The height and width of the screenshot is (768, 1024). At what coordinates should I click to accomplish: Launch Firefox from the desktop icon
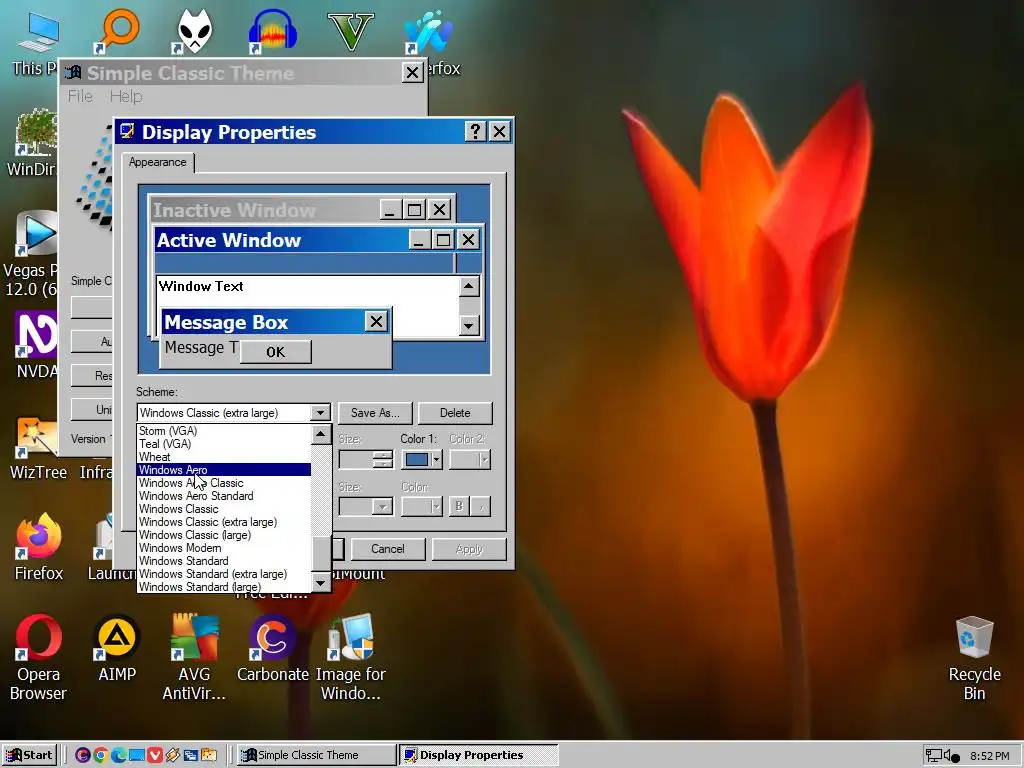click(x=39, y=536)
